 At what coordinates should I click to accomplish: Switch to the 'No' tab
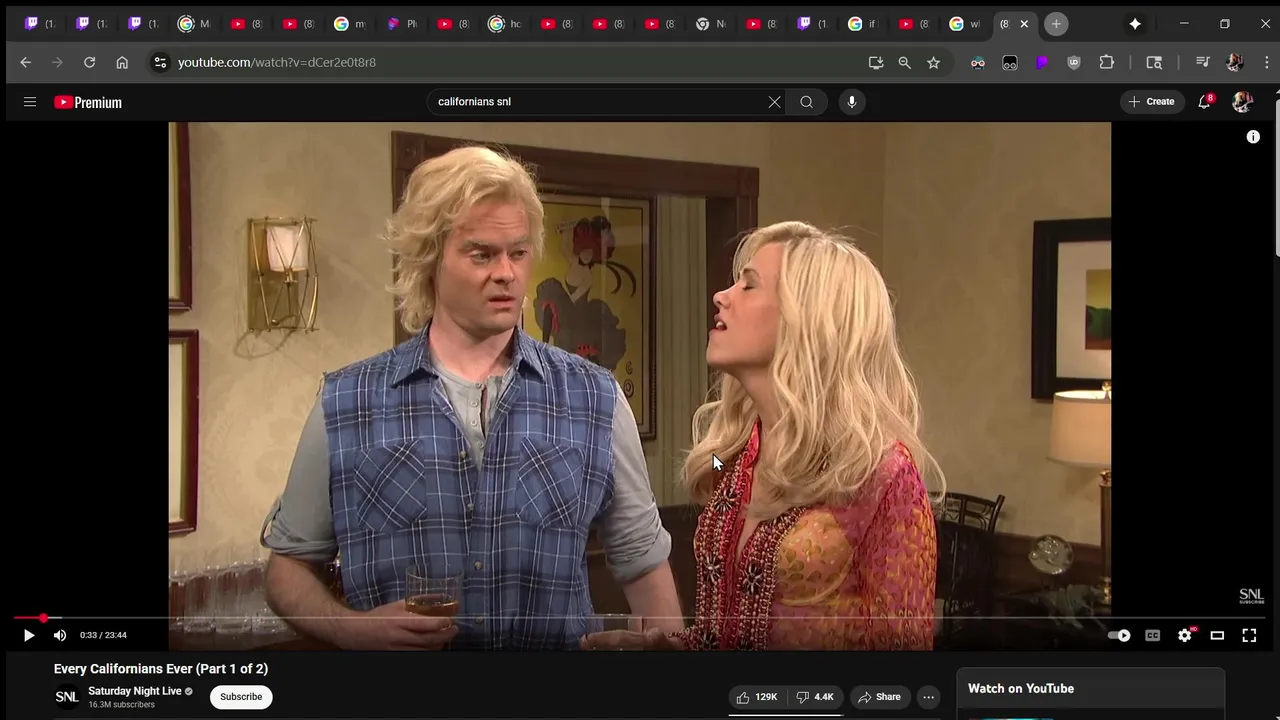coord(711,24)
